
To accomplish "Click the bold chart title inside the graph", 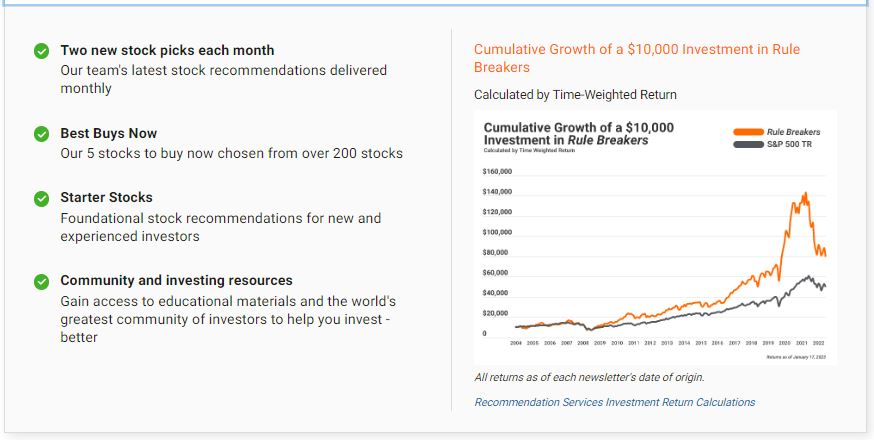I will [x=578, y=134].
